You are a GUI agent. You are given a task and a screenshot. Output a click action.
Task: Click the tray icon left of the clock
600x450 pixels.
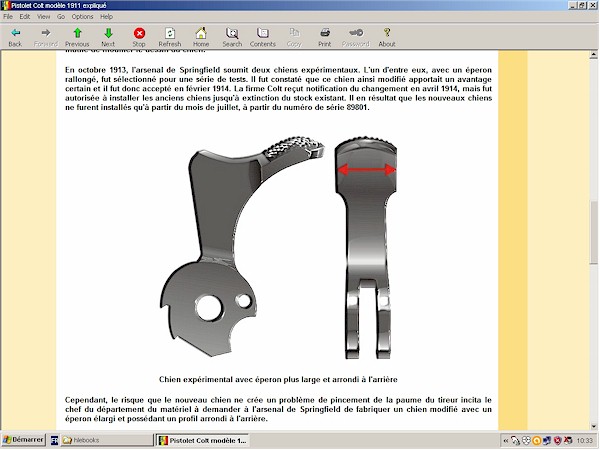tap(568, 441)
